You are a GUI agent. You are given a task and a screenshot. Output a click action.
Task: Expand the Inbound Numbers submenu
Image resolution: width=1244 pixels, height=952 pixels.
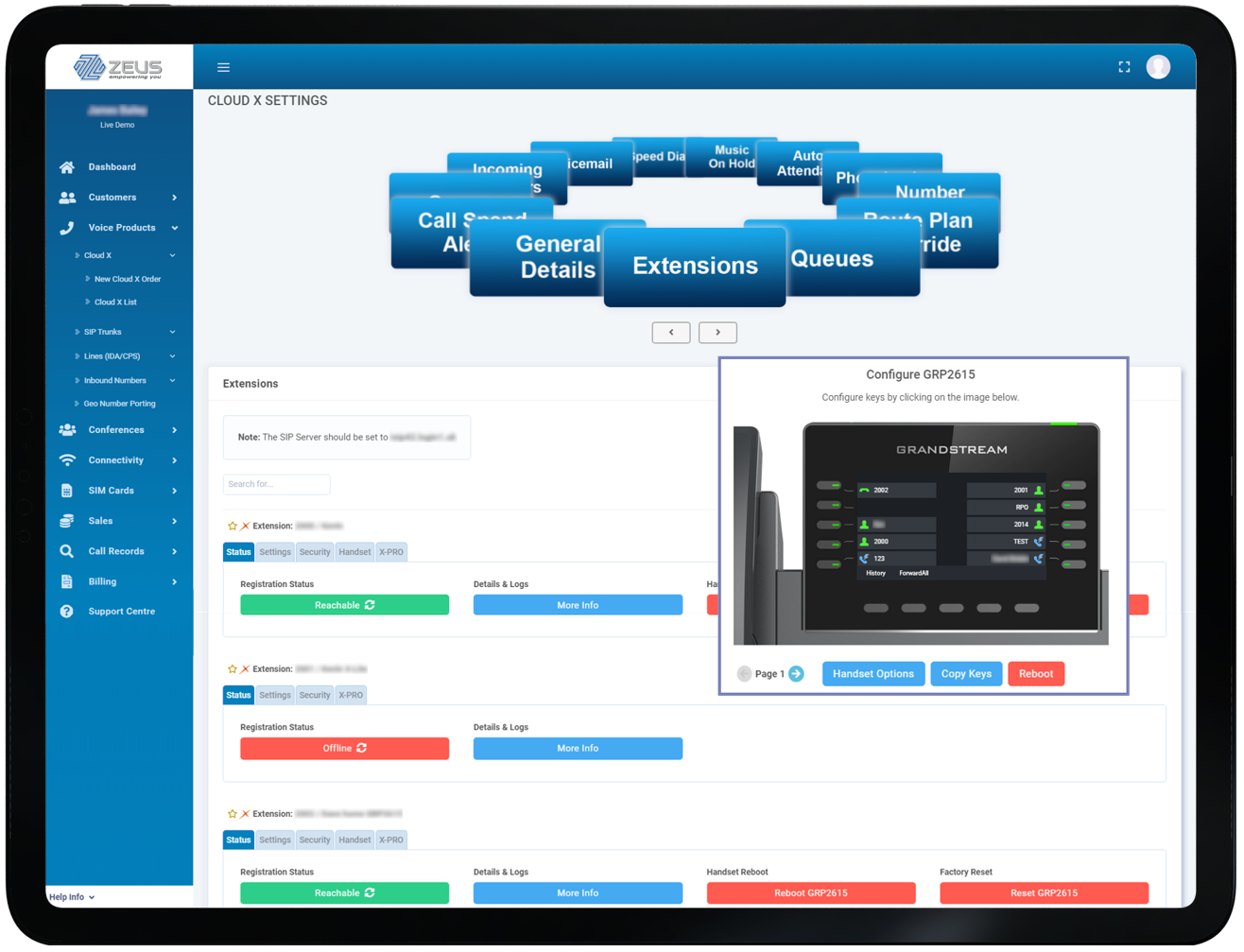(x=173, y=381)
